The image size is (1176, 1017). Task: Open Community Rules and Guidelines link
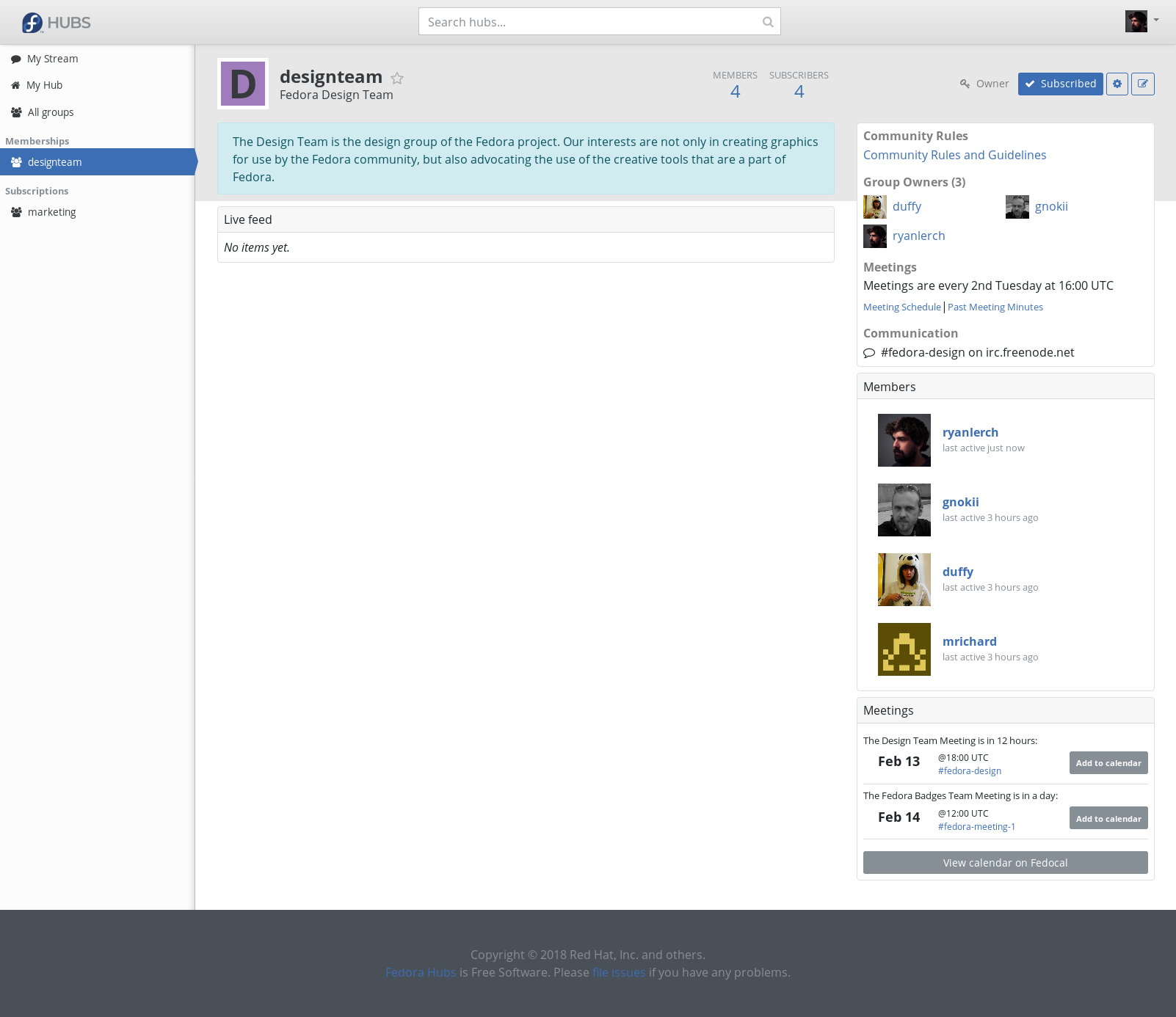coord(954,155)
